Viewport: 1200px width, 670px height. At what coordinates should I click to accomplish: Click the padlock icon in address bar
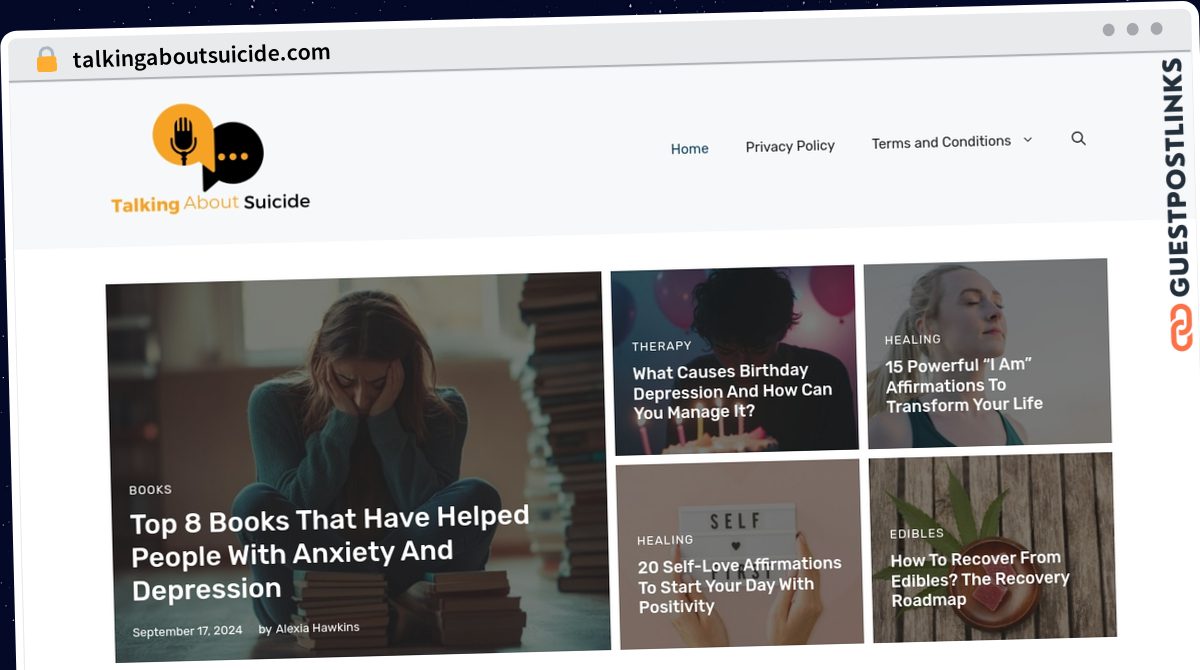46,60
